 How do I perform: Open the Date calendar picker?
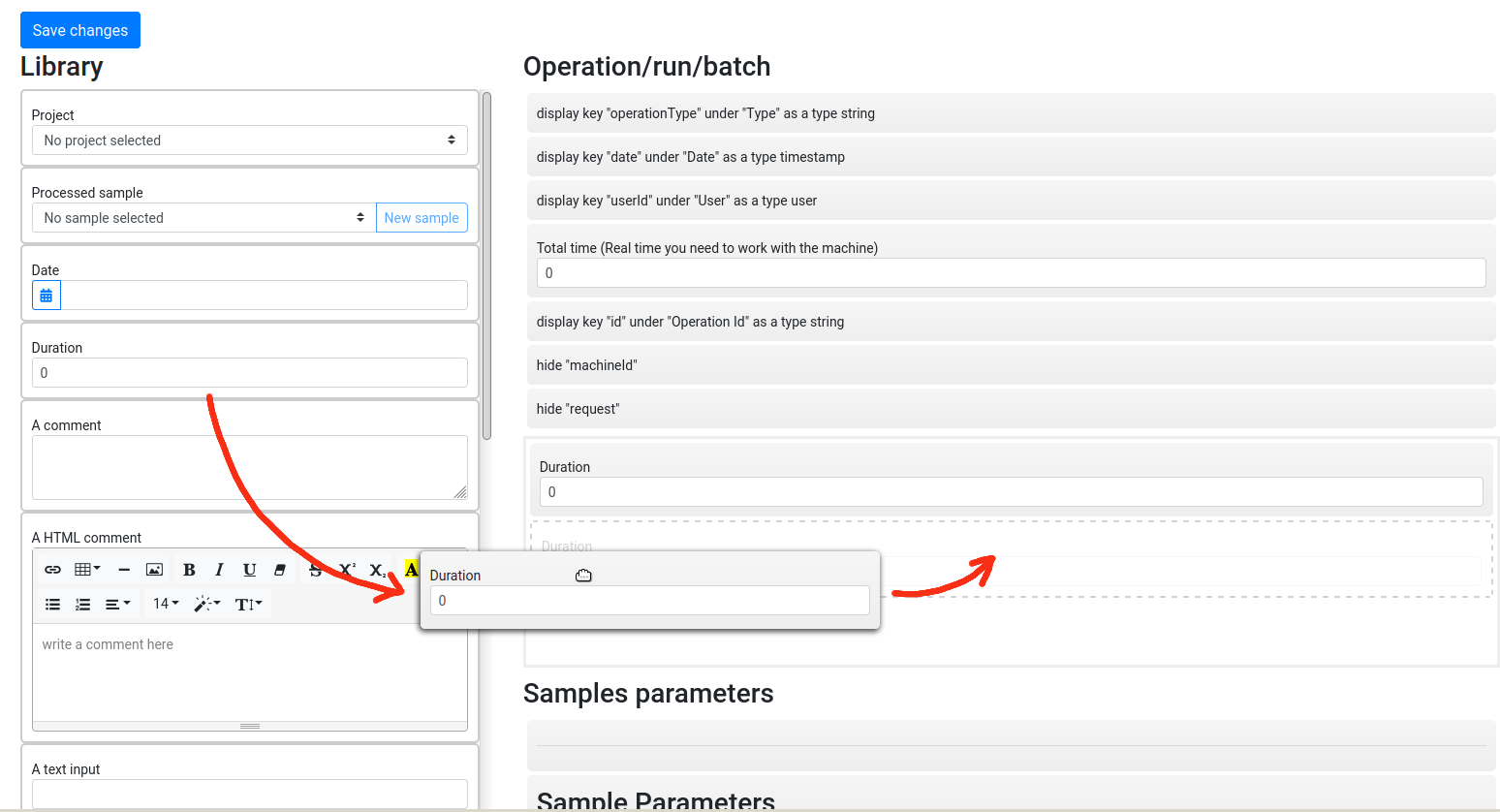[47, 296]
